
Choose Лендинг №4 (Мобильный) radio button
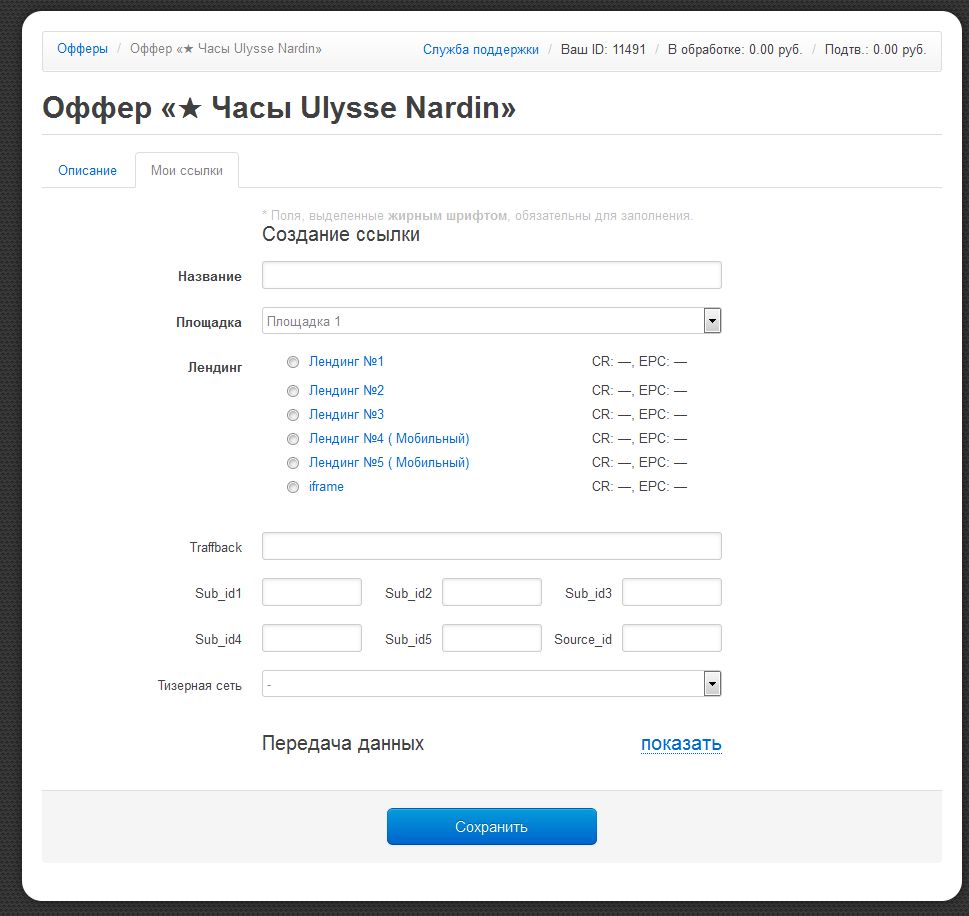(x=293, y=439)
